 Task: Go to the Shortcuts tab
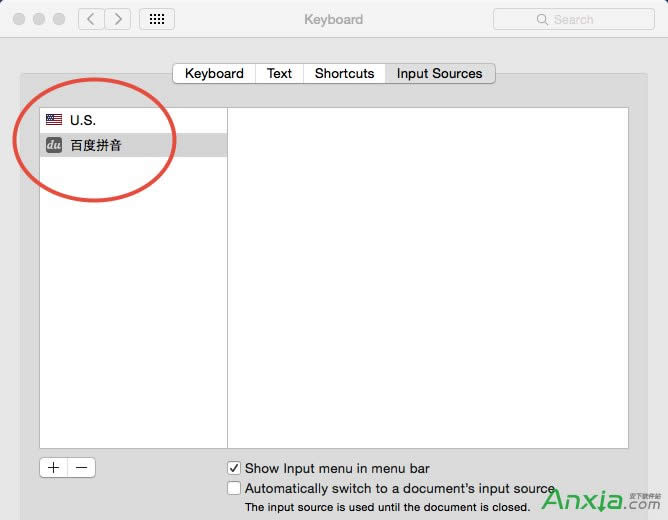pyautogui.click(x=344, y=73)
